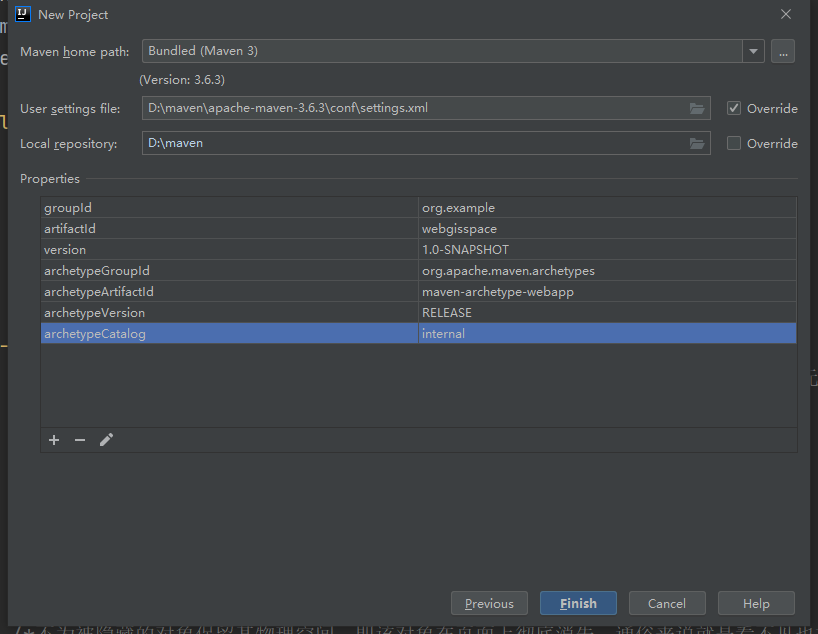The image size is (818, 634).
Task: Enable Override for Local repository
Action: point(733,143)
